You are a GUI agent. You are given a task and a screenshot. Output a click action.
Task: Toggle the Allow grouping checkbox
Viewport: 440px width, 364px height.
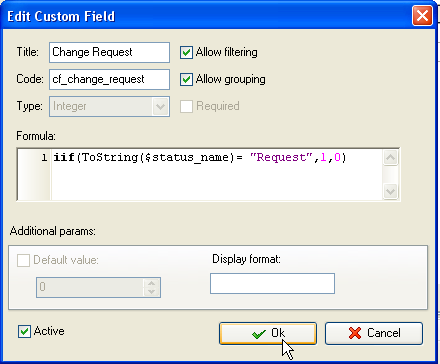[x=186, y=79]
